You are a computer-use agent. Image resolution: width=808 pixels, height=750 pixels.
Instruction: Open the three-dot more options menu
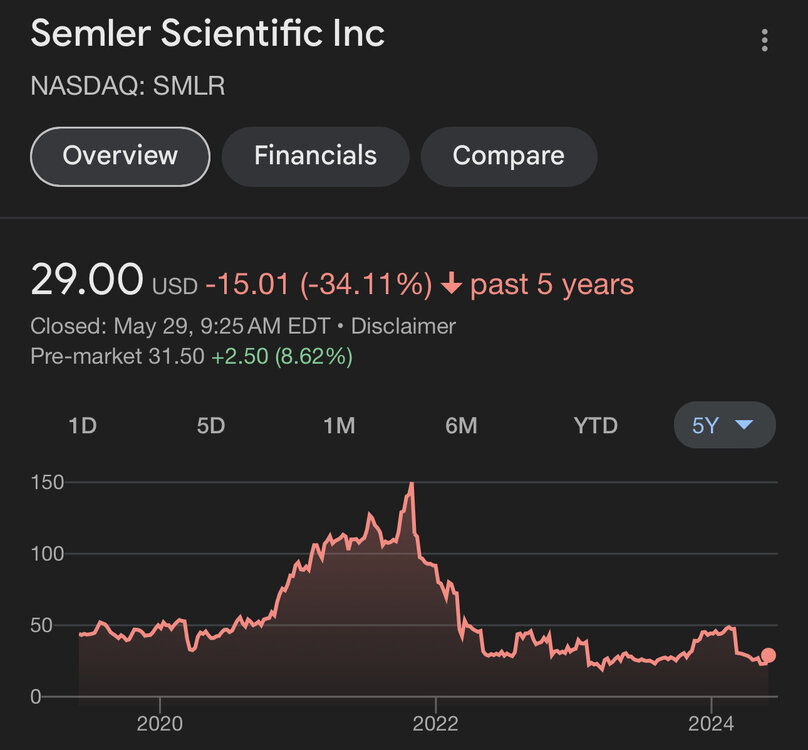[764, 40]
